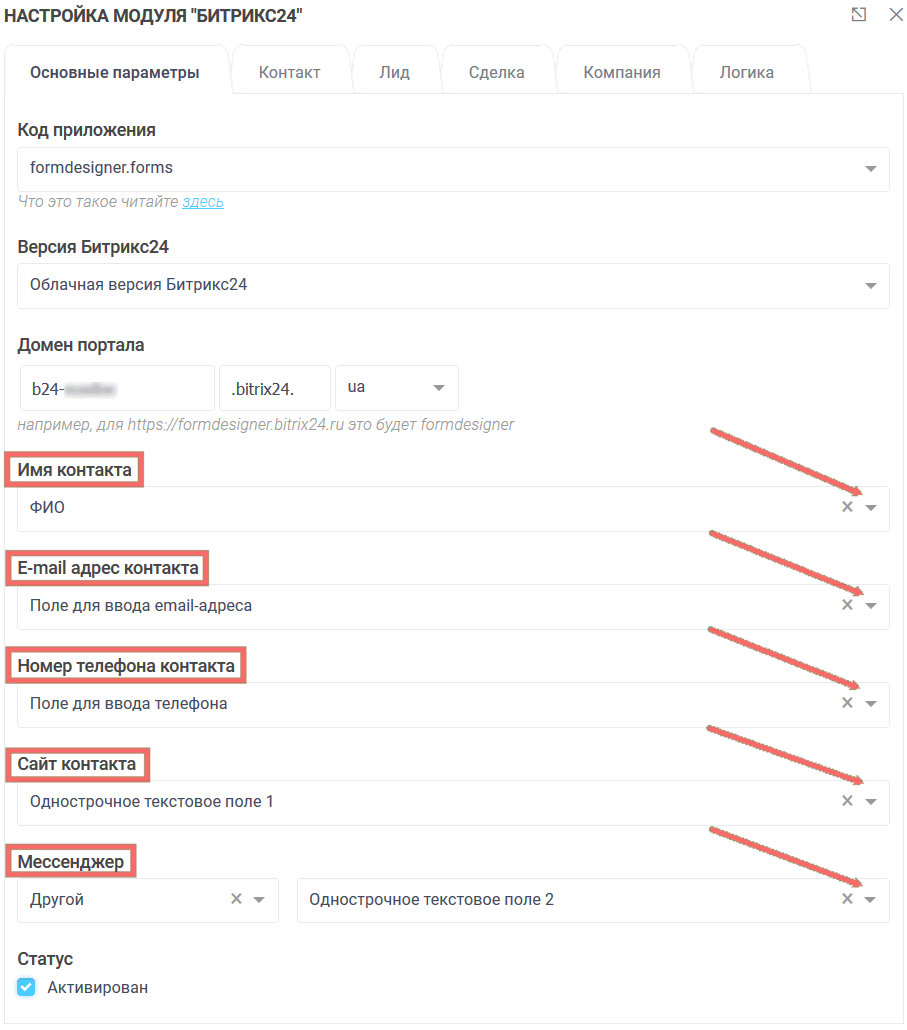Click the portal domain name input field
Viewport: 907px width, 1030px height.
coord(117,388)
